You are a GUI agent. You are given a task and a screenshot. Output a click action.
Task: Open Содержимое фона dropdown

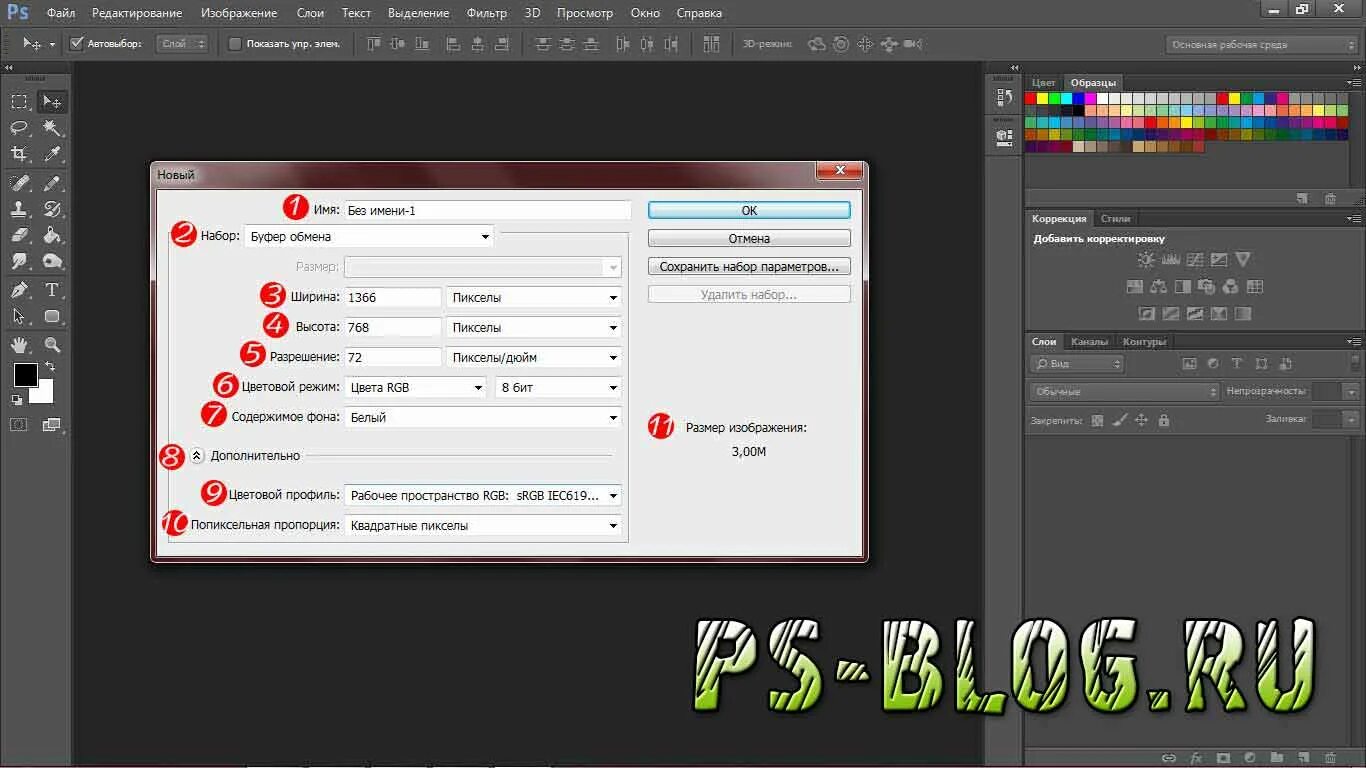tap(483, 417)
